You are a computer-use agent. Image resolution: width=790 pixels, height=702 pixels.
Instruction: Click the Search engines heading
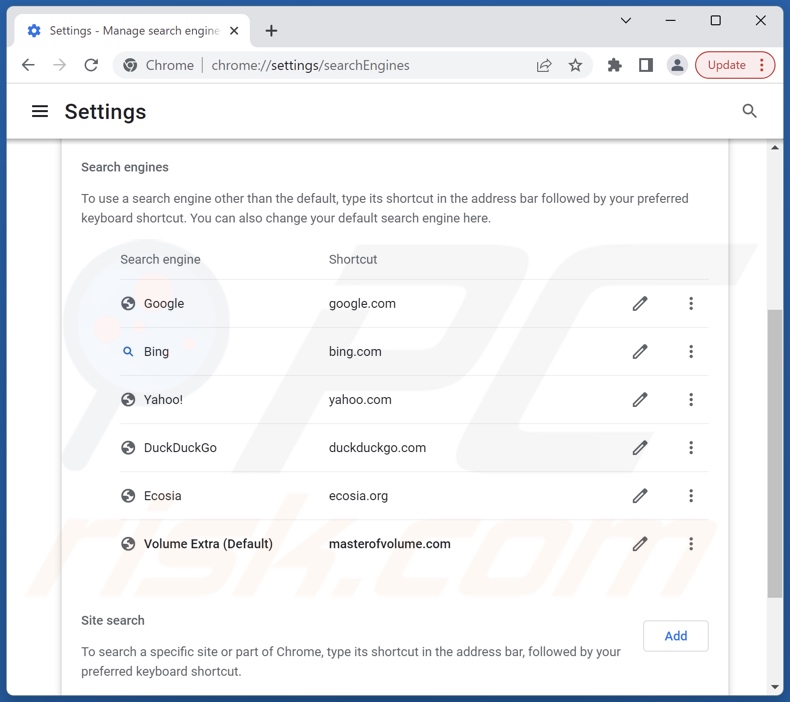point(125,167)
